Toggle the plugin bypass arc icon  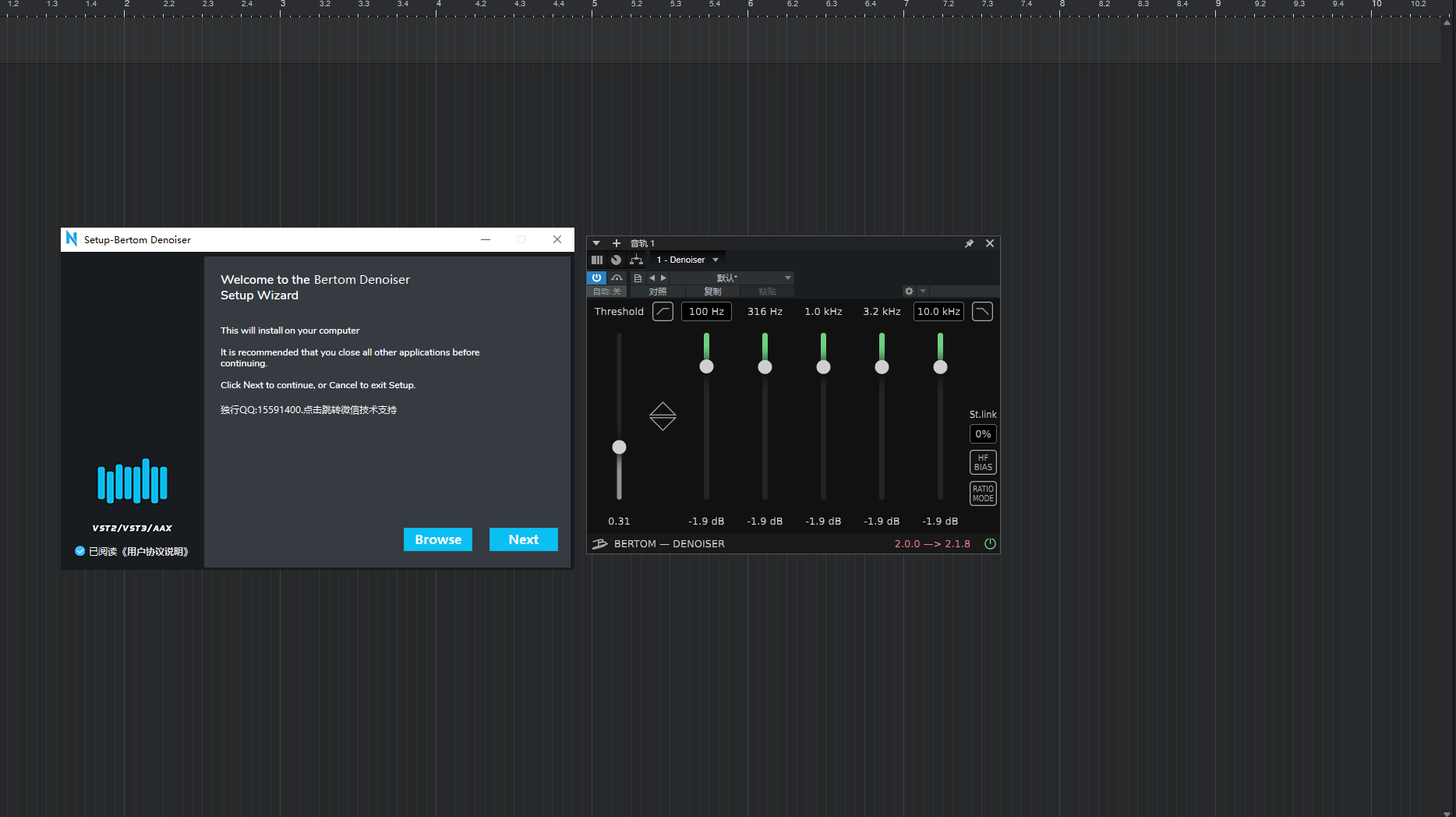click(617, 278)
